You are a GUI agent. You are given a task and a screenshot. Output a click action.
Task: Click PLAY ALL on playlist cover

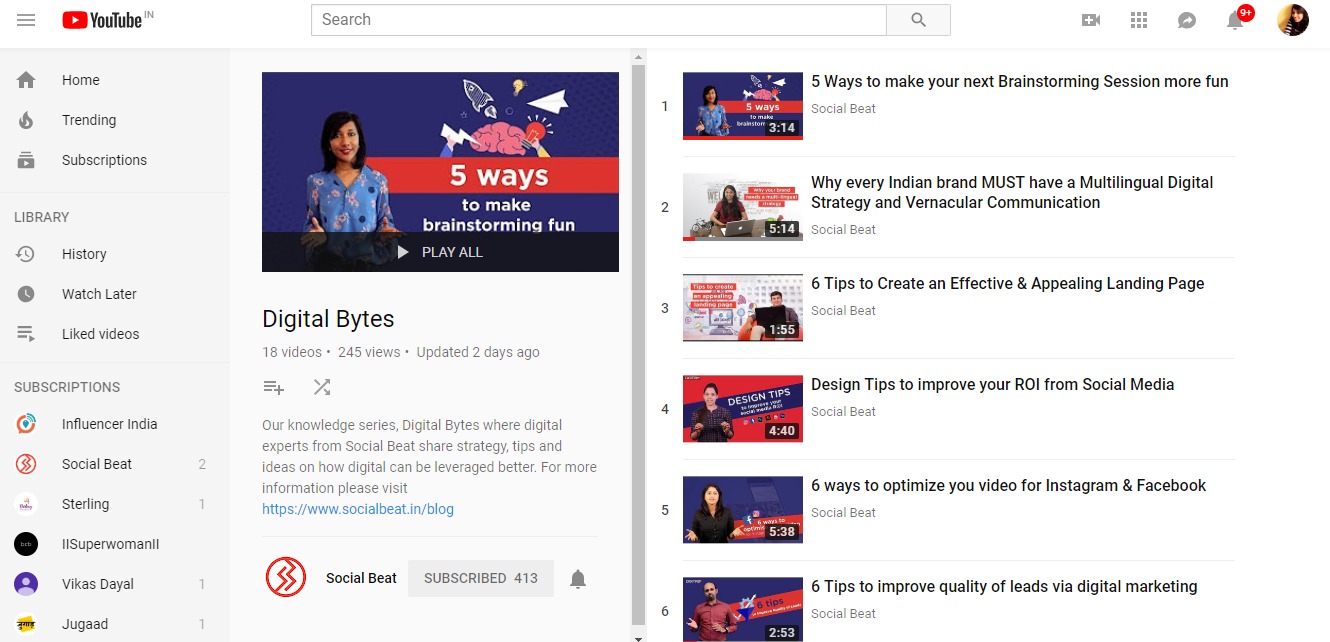tap(440, 252)
